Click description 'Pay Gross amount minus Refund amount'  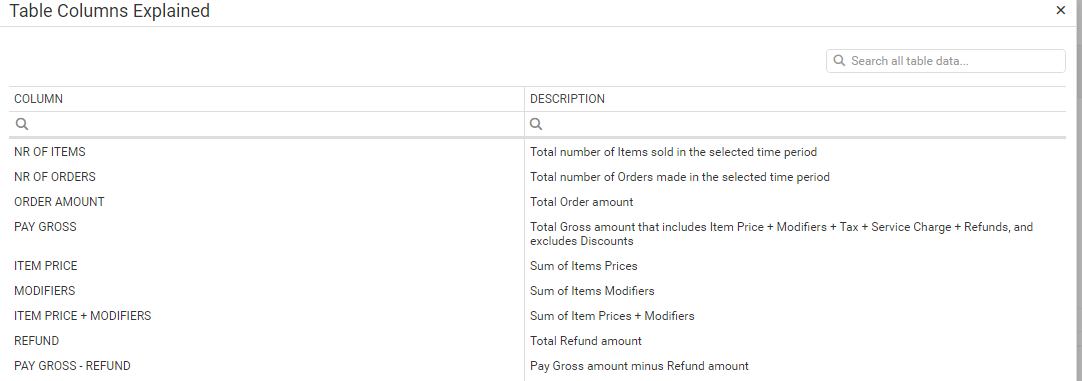[x=639, y=366]
